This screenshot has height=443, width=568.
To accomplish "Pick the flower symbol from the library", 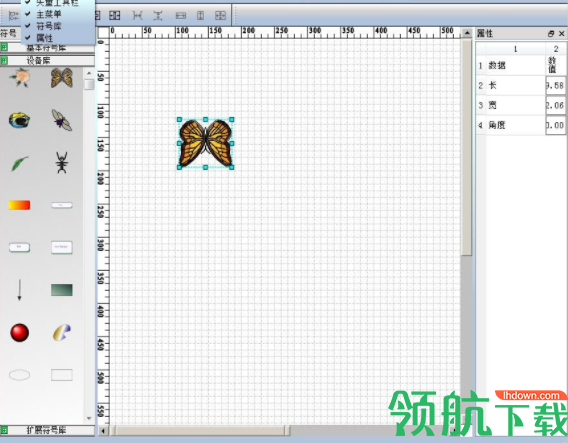I will [x=20, y=78].
